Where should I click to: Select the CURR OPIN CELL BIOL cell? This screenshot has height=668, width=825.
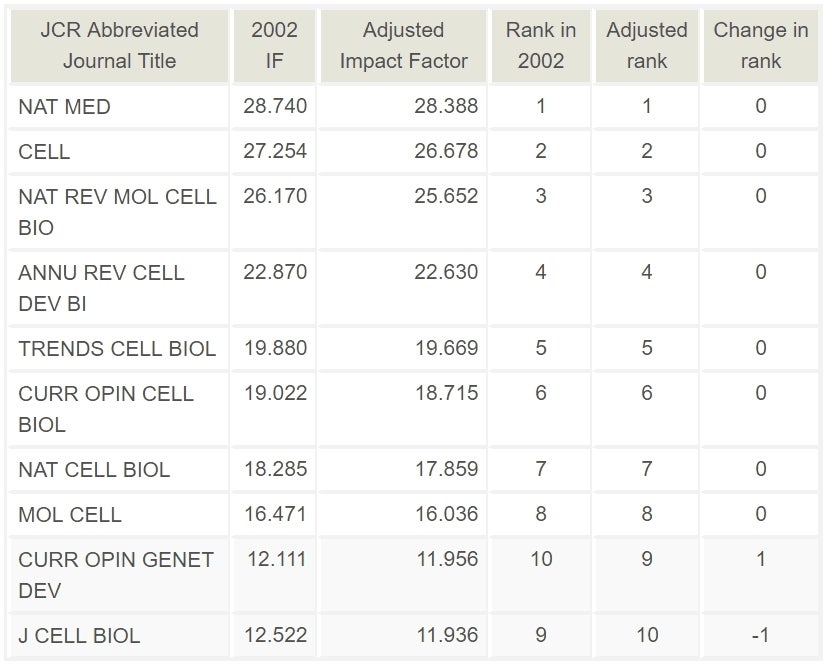tap(119, 409)
